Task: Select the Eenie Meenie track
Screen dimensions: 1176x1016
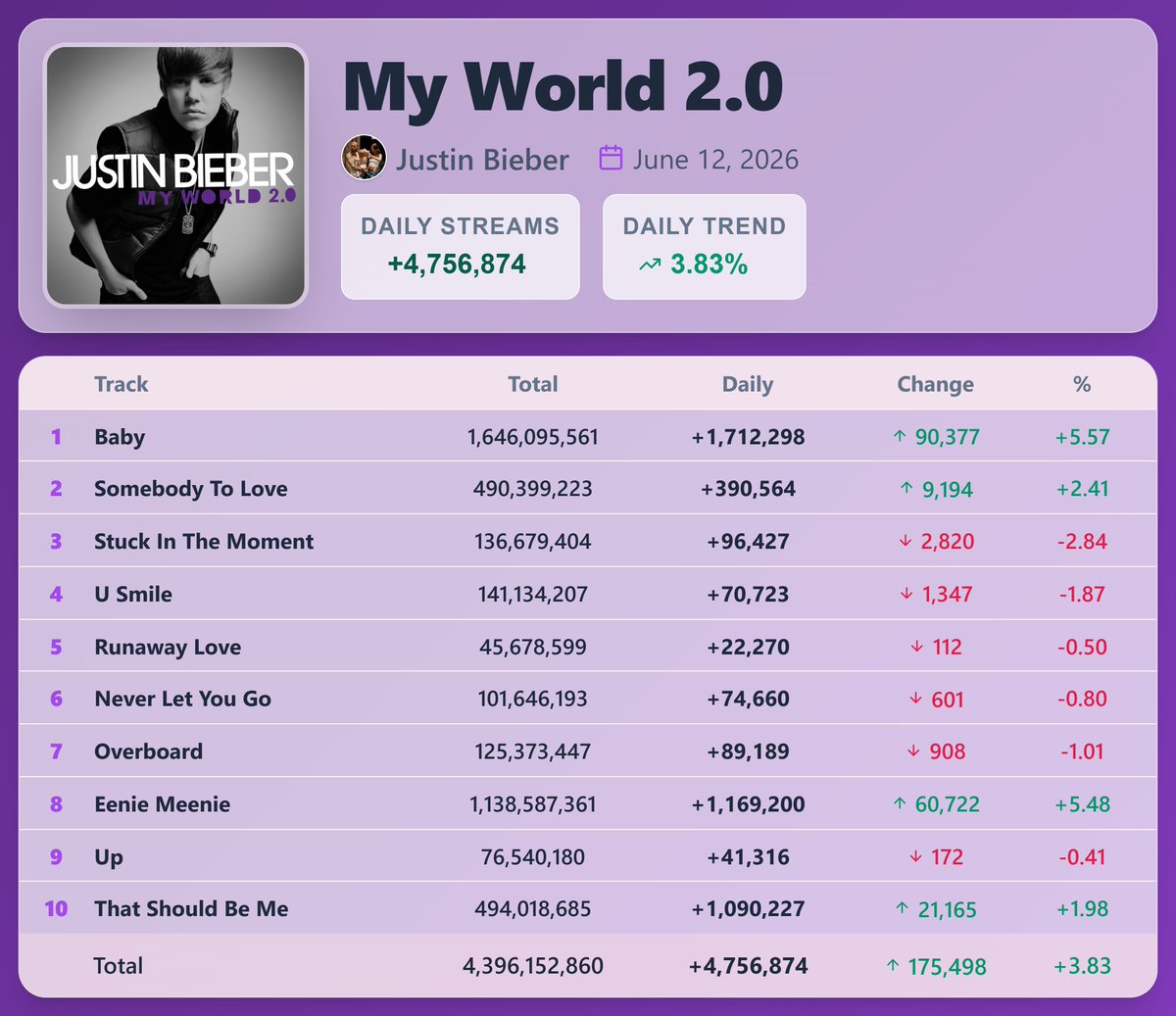Action: pyautogui.click(x=163, y=804)
